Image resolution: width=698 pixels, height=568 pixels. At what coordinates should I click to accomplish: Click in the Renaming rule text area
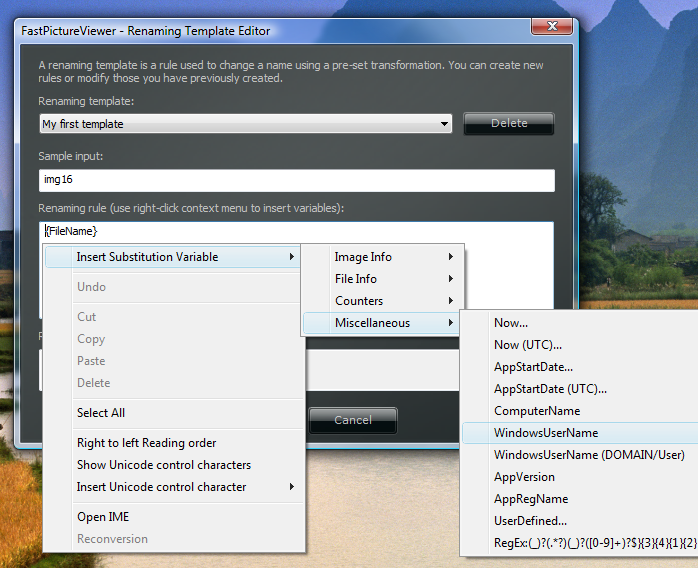(297, 231)
